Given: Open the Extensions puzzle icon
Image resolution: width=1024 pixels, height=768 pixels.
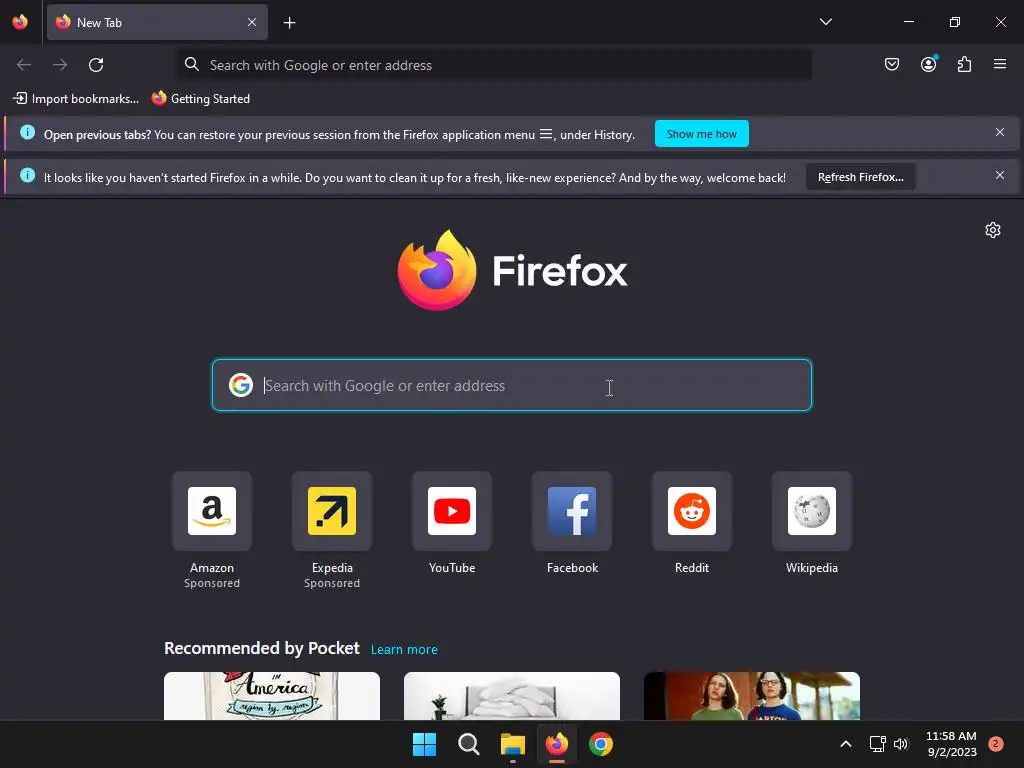Looking at the screenshot, I should pyautogui.click(x=964, y=64).
